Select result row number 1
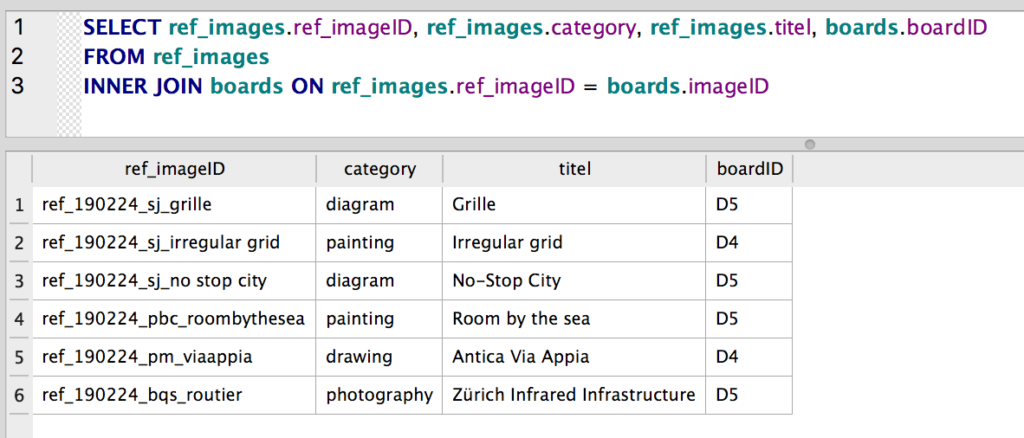Viewport: 1024px width, 438px height. (20, 205)
